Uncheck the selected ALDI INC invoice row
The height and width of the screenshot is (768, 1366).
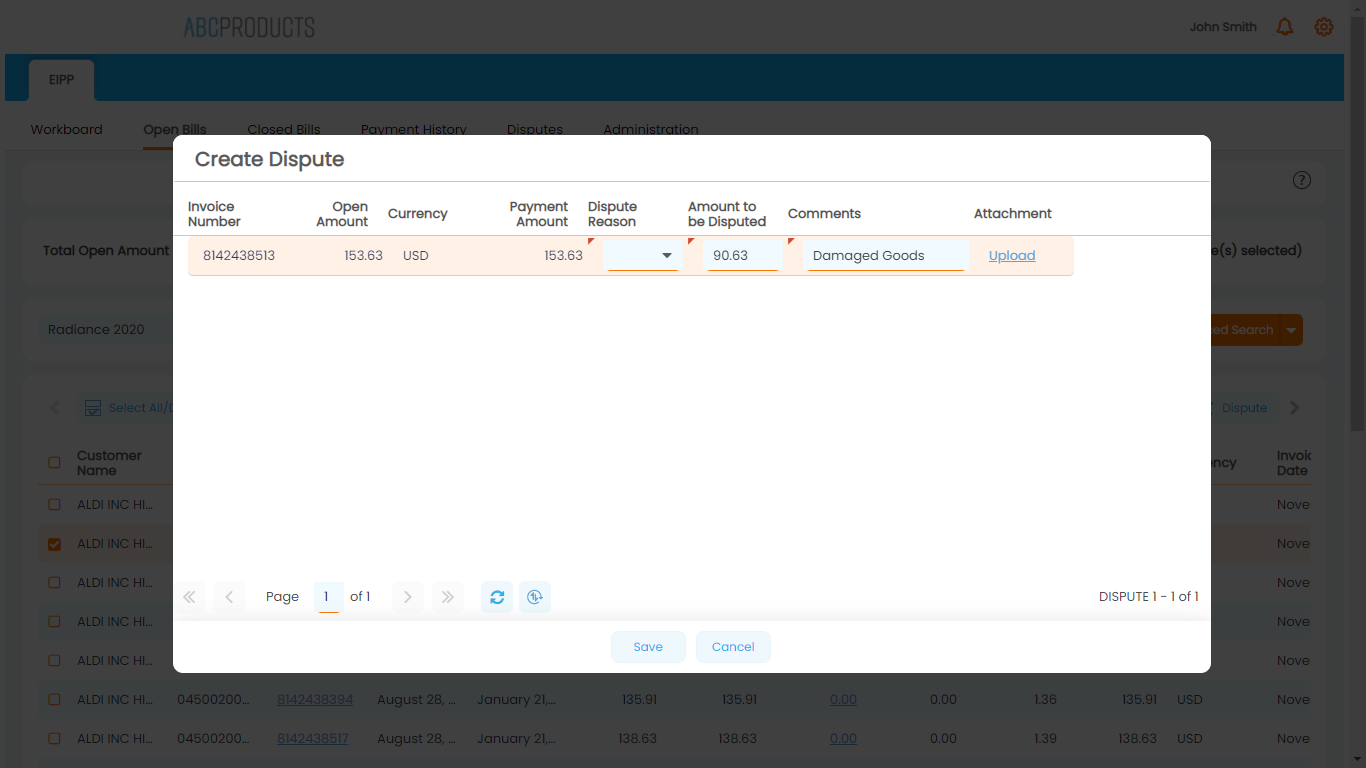tap(53, 543)
